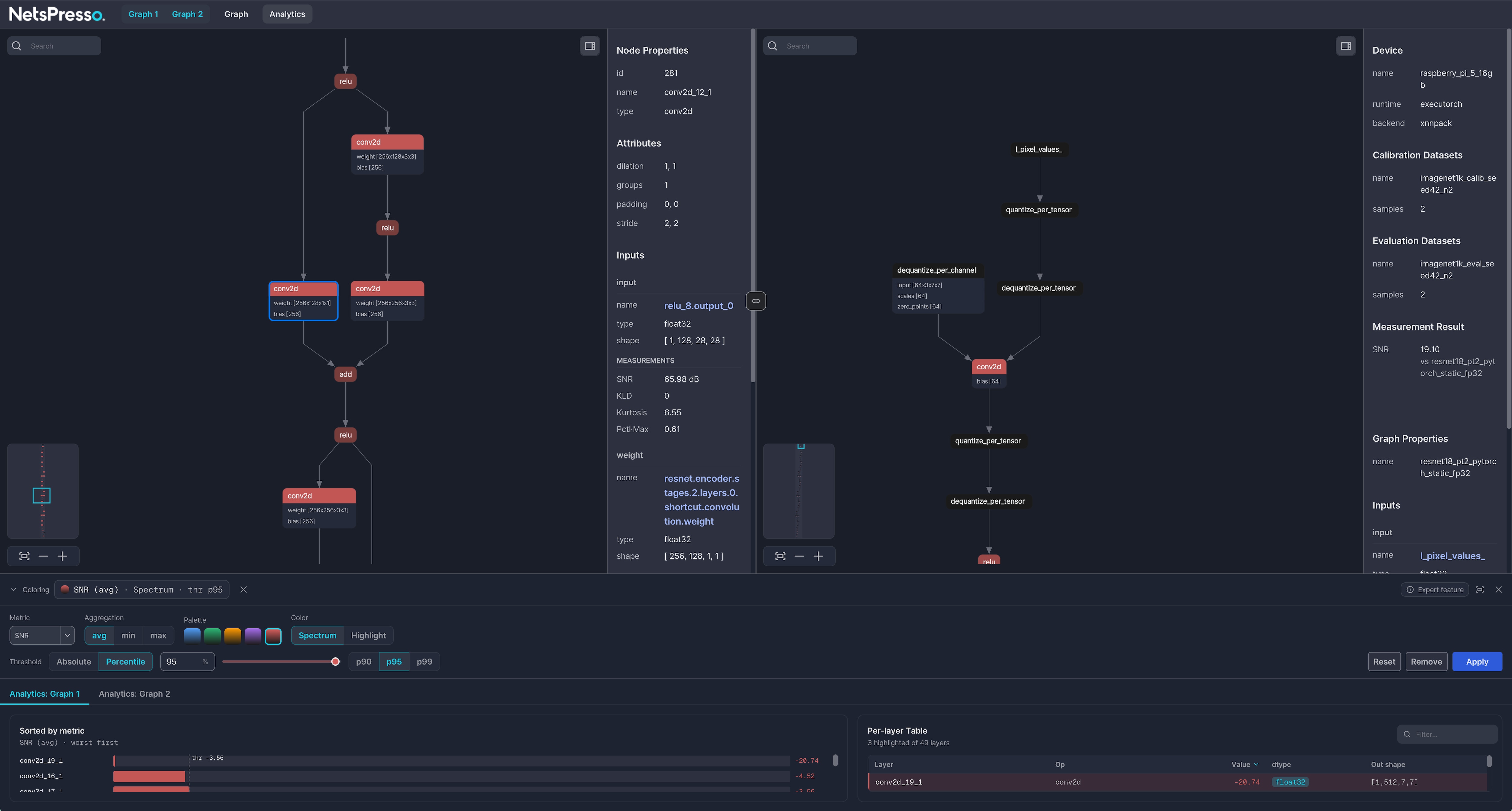The image size is (1512, 811).
Task: Close the analytics panel
Action: pyautogui.click(x=1498, y=590)
